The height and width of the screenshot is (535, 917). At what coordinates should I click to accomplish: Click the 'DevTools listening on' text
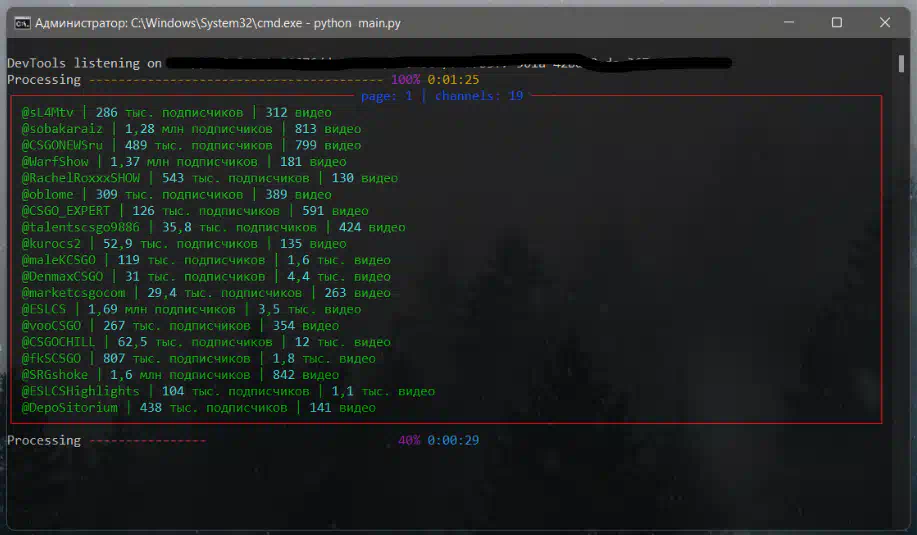point(84,63)
